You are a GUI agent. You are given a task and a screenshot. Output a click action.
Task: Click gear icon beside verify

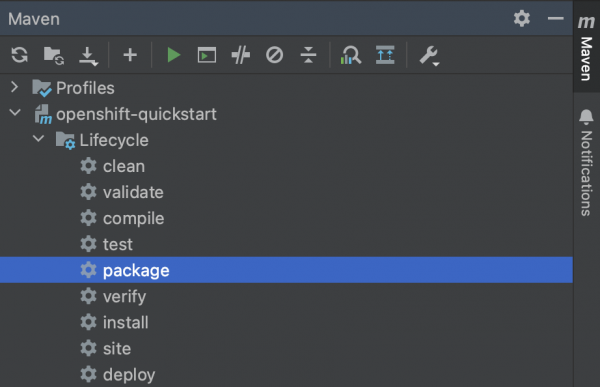pyautogui.click(x=88, y=296)
